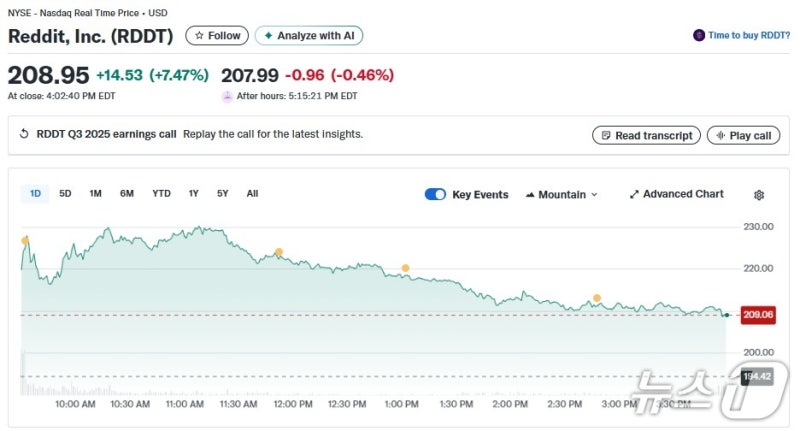Screen dimensions: 800x431
Task: Click key event dot near 1:00 PM
Action: (405, 268)
